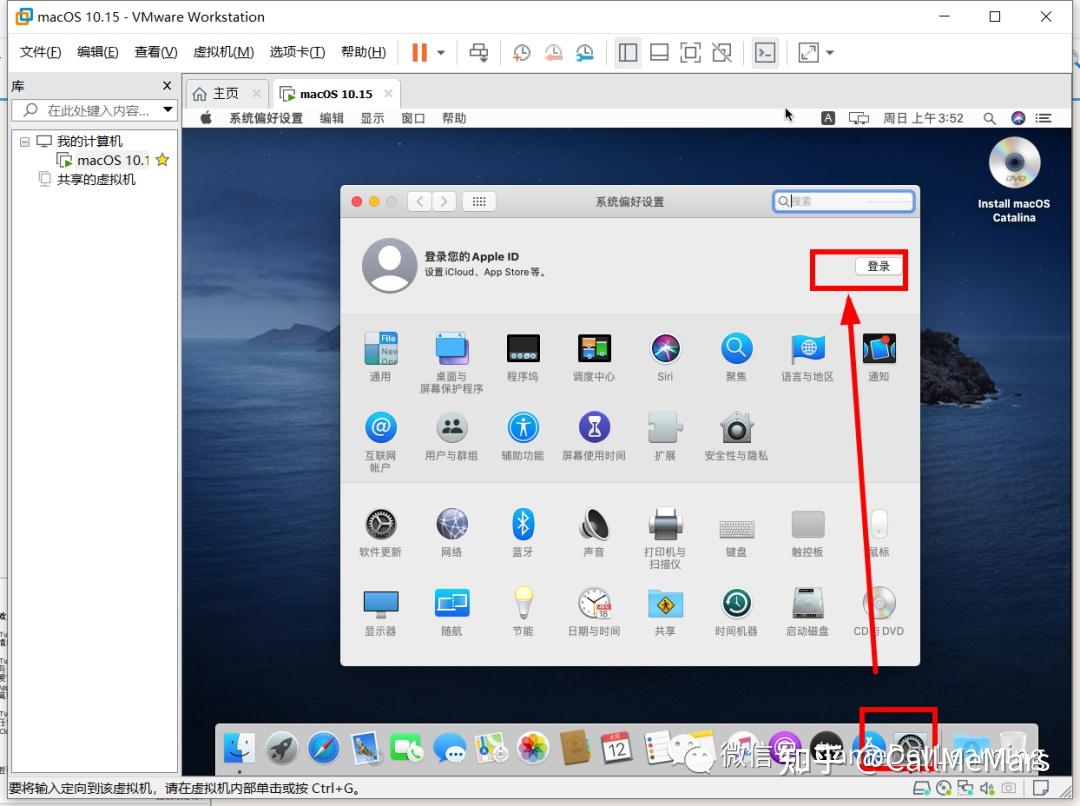This screenshot has width=1080, height=806.
Task: Open Desktop & Screen Saver (桌面与屏幕保护程序) pane
Action: 452,362
